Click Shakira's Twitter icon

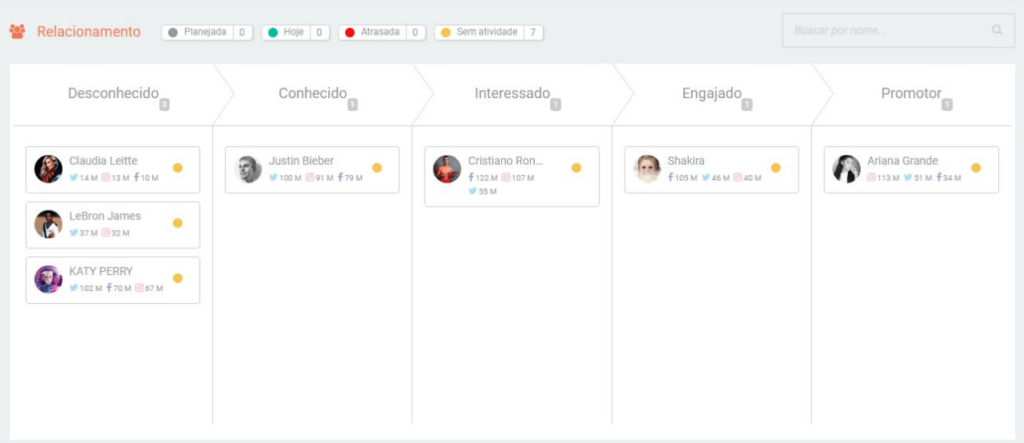(706, 177)
